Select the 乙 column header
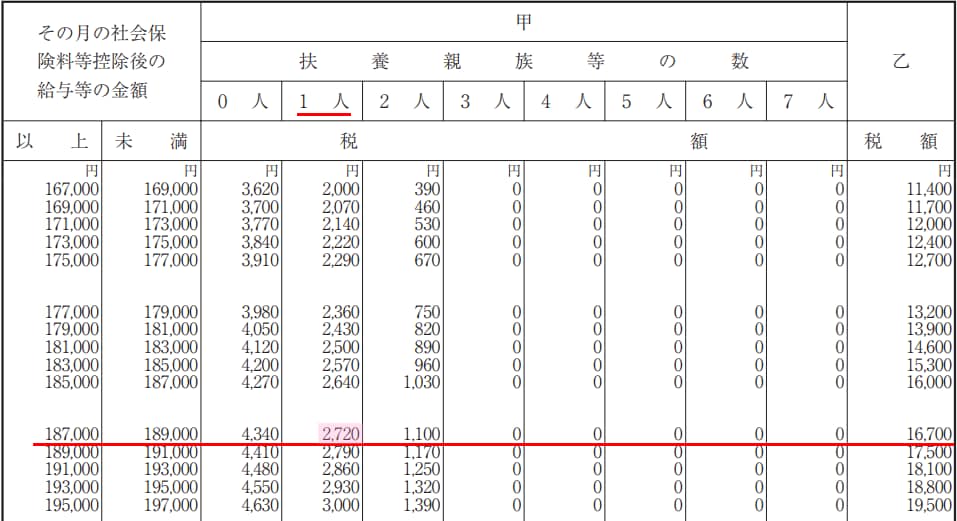The width and height of the screenshot is (957, 521). (900, 62)
